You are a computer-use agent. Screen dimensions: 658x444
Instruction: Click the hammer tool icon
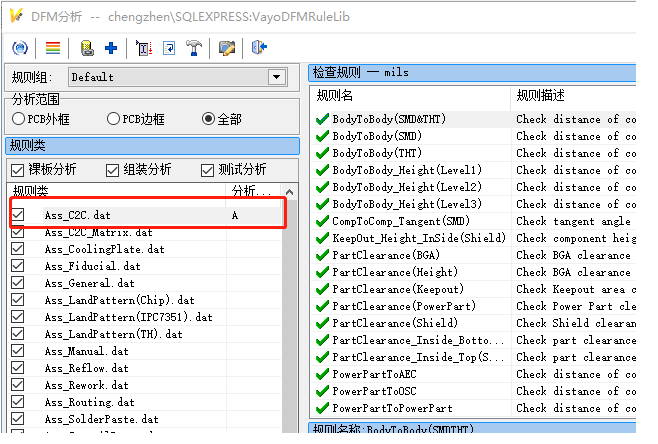(194, 47)
